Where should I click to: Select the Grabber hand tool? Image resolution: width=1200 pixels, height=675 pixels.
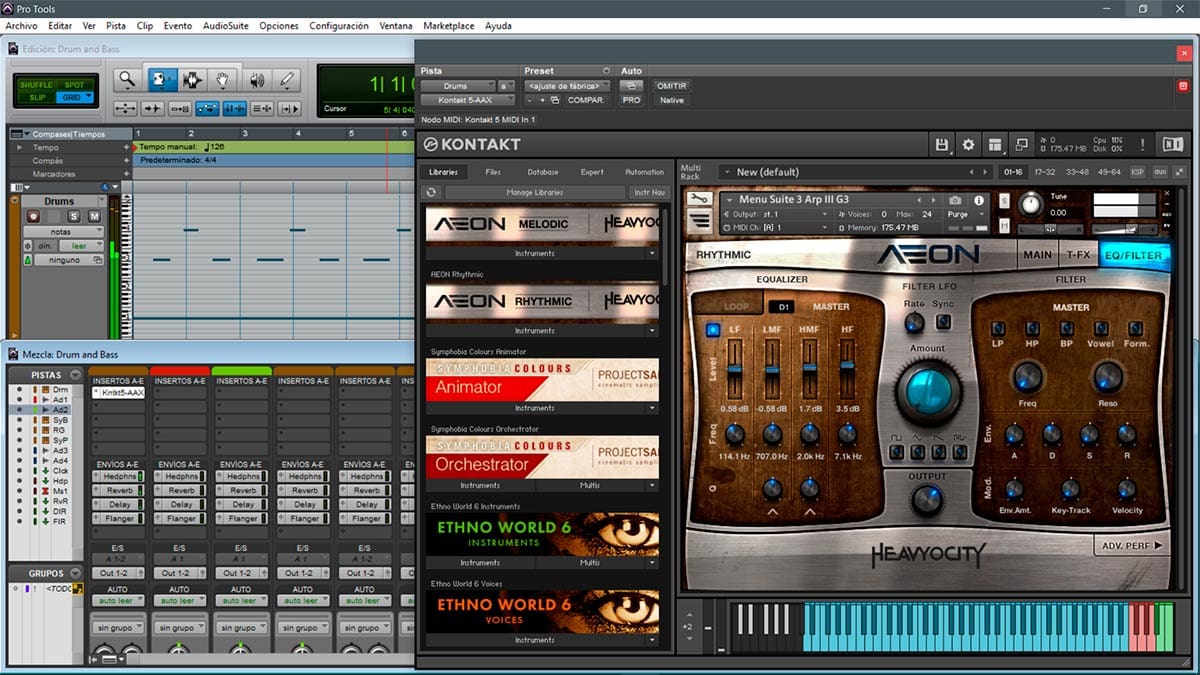coord(223,79)
